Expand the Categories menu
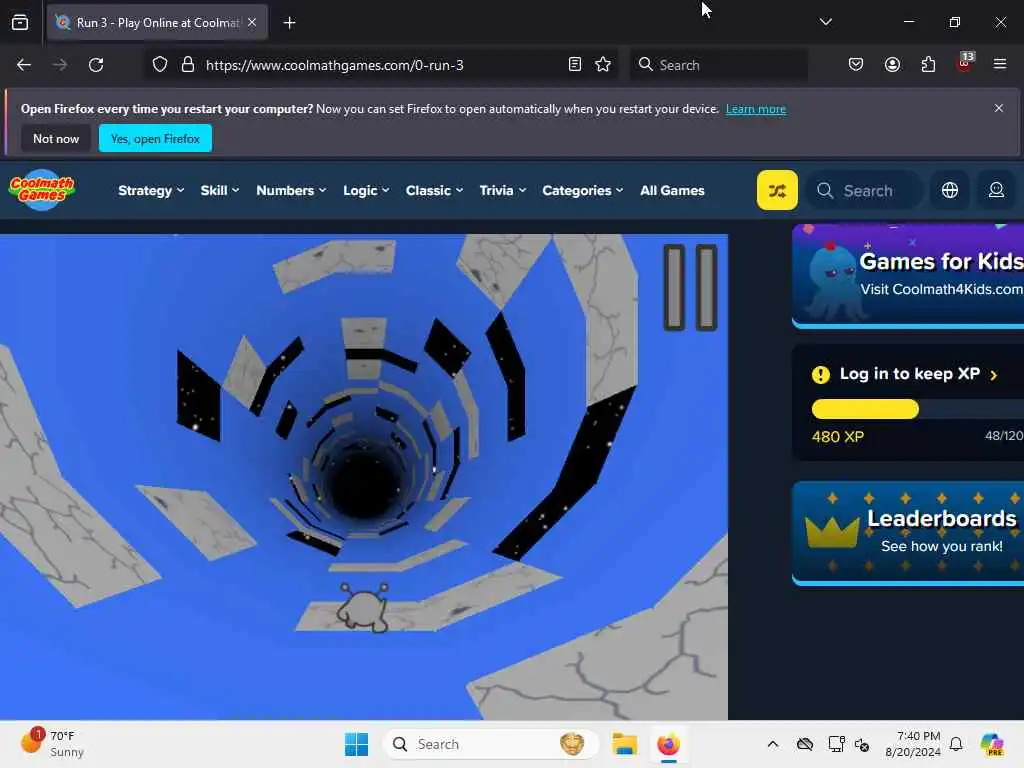The image size is (1024, 768). 583,191
